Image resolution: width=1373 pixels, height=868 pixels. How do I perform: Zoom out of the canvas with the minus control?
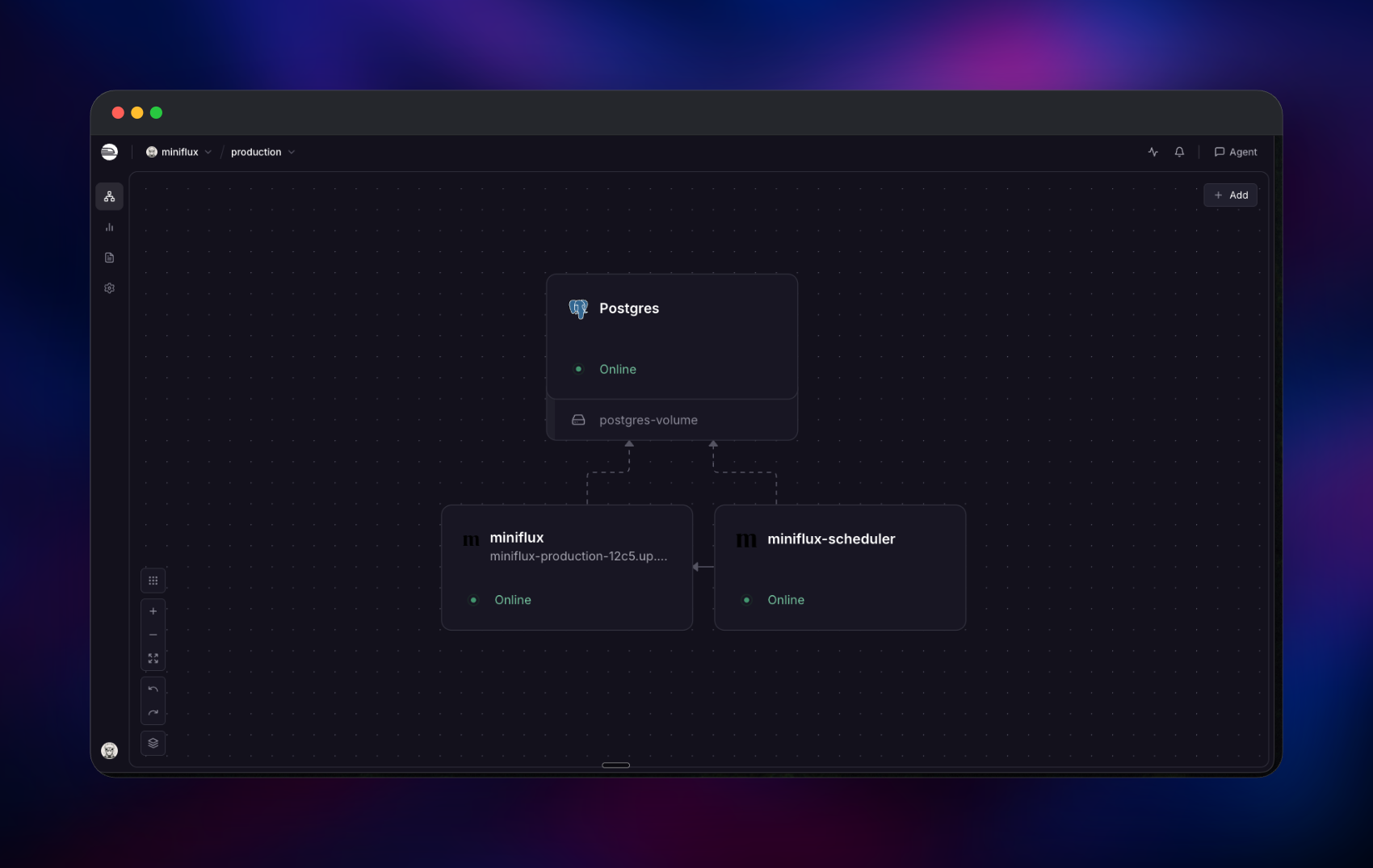tap(153, 635)
